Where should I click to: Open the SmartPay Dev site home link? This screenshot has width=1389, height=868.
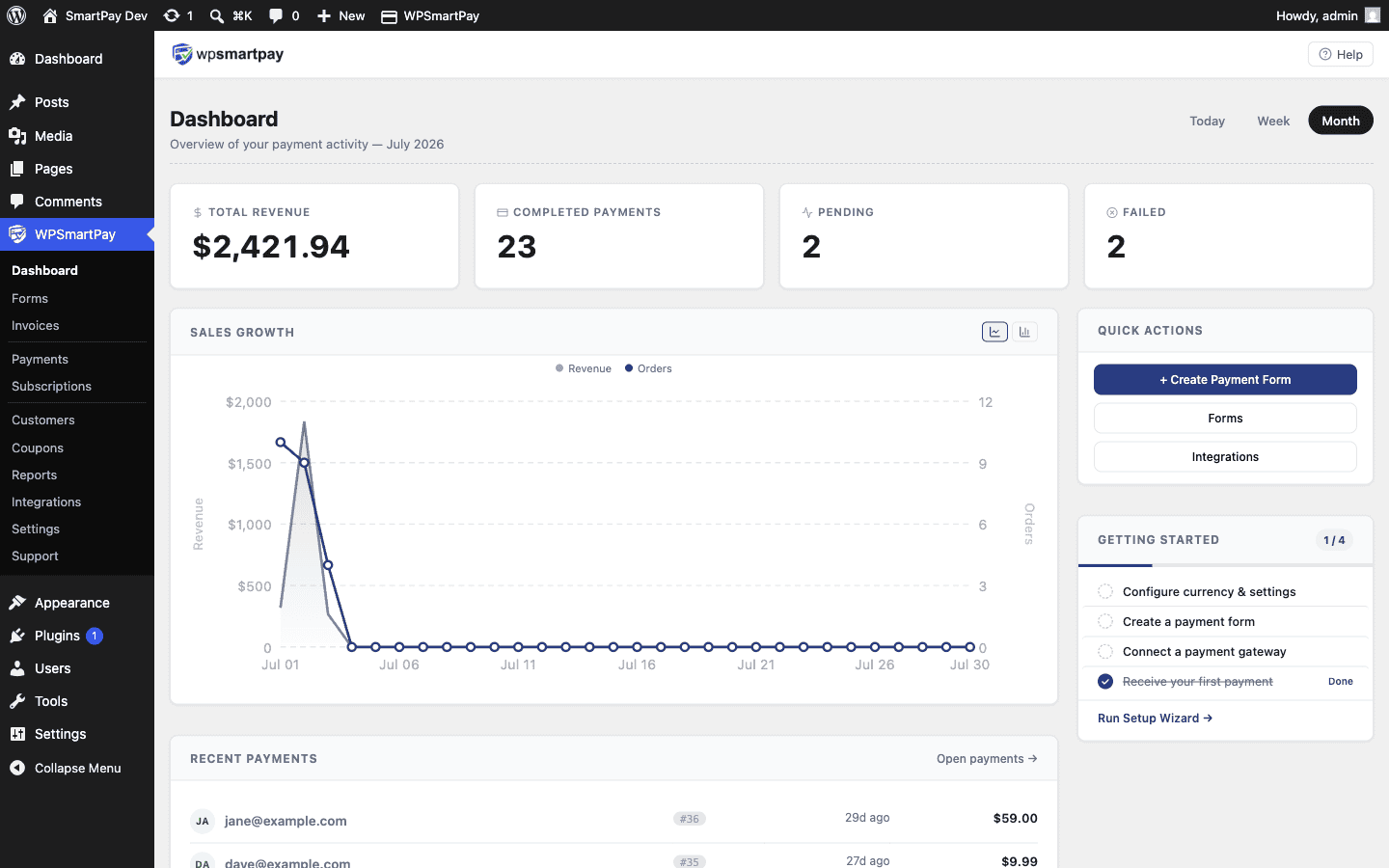(x=95, y=15)
